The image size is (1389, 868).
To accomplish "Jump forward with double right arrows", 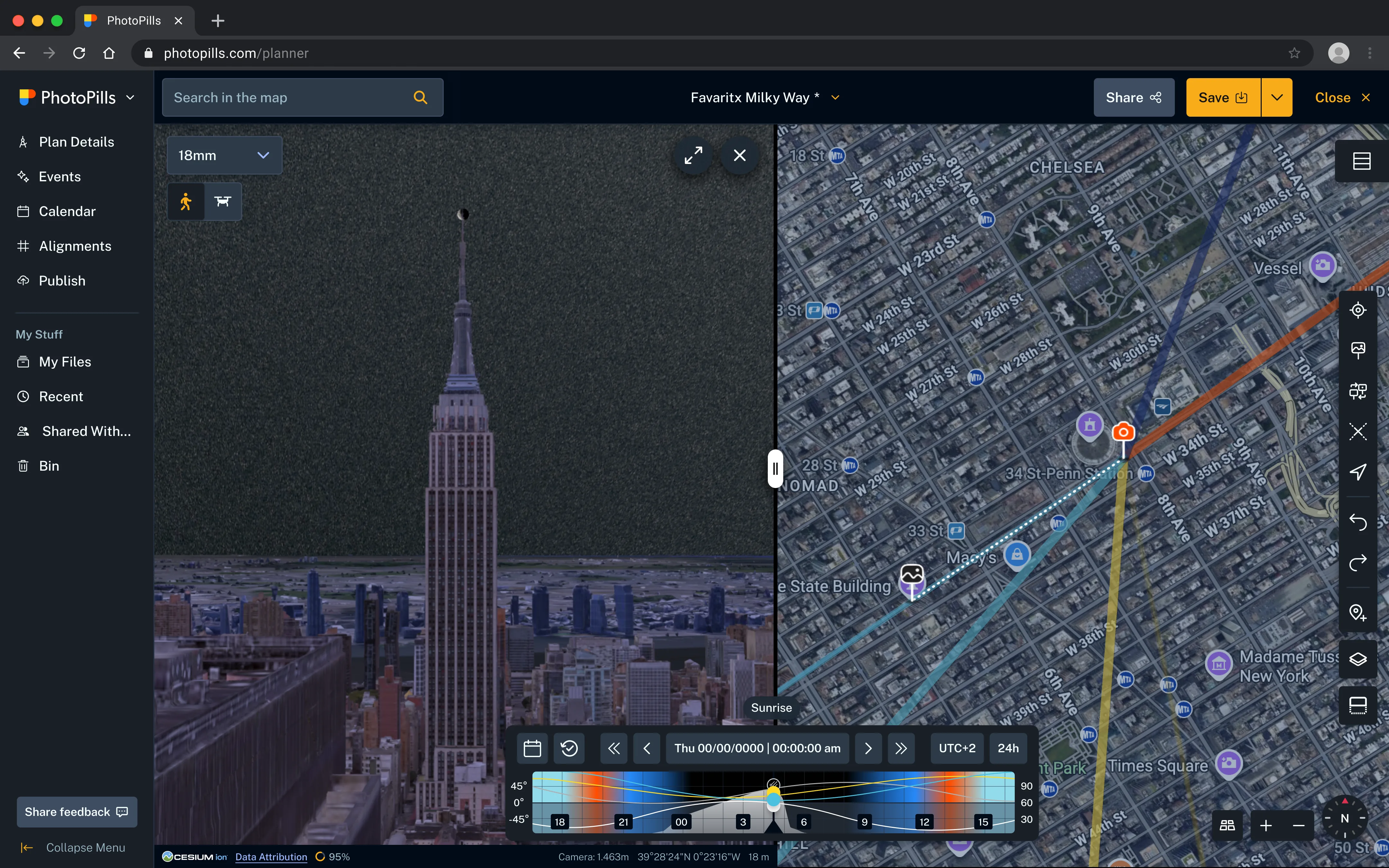I will 901,748.
